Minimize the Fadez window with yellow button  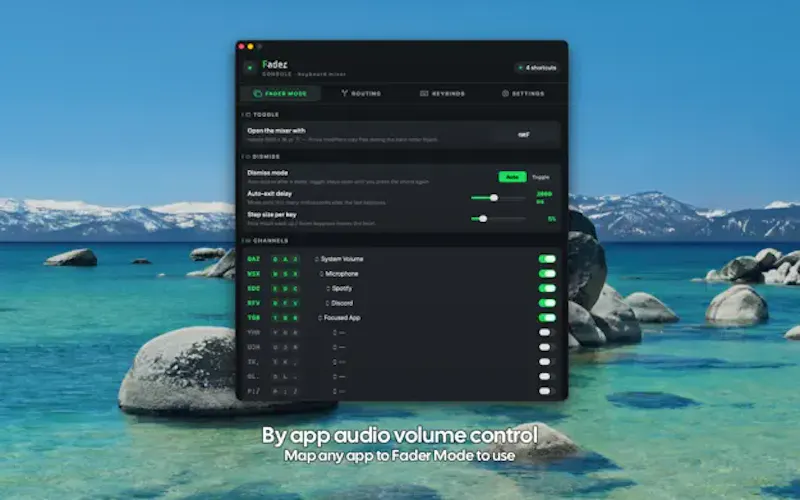[x=251, y=46]
